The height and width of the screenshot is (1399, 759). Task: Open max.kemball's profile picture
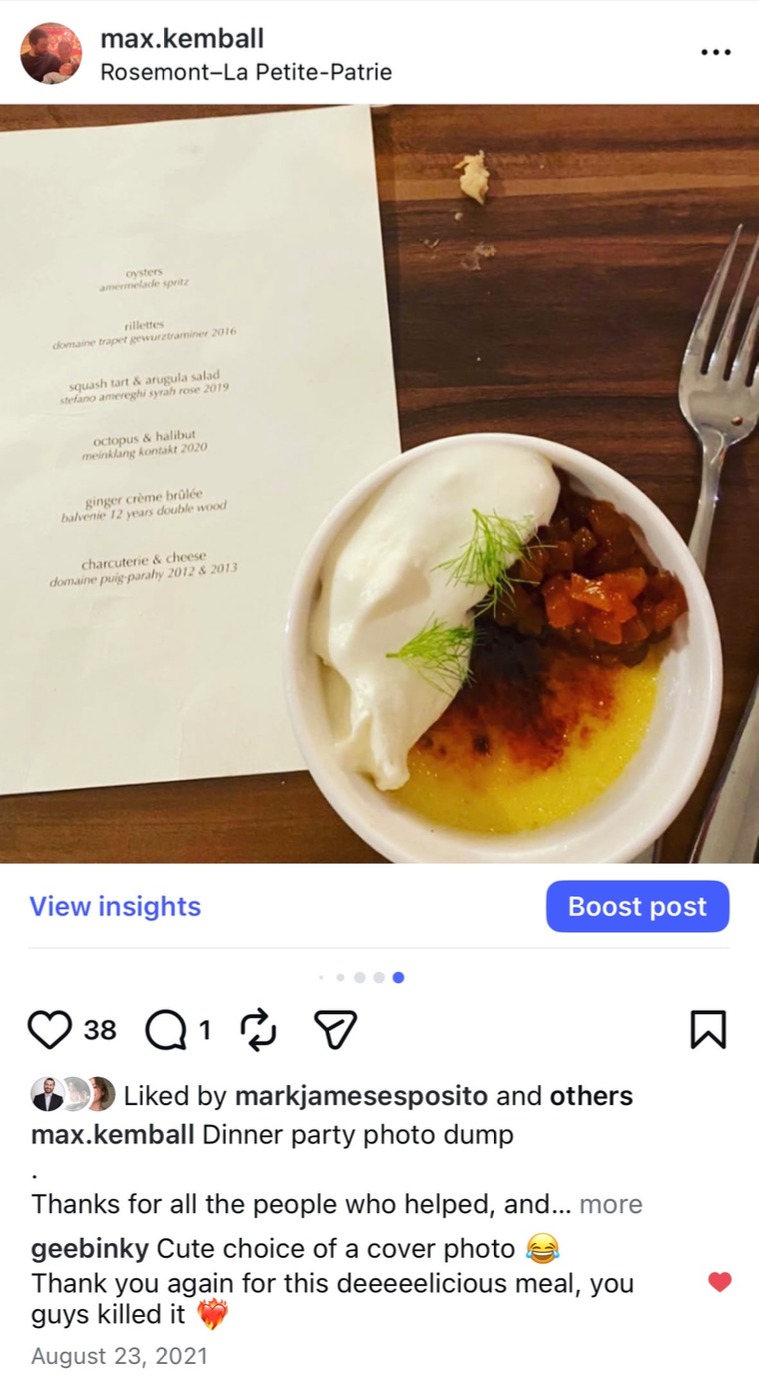tap(51, 53)
